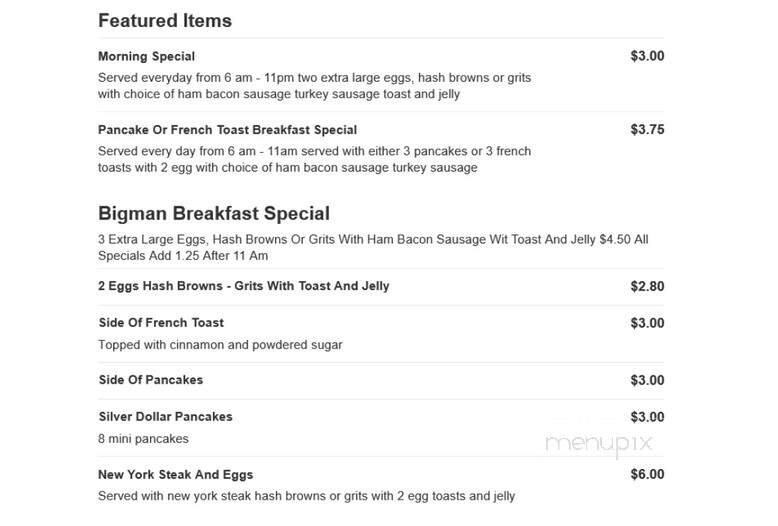Click the Morning Special $3.00 price
Image resolution: width=778 pixels, height=526 pixels.
[x=647, y=56]
